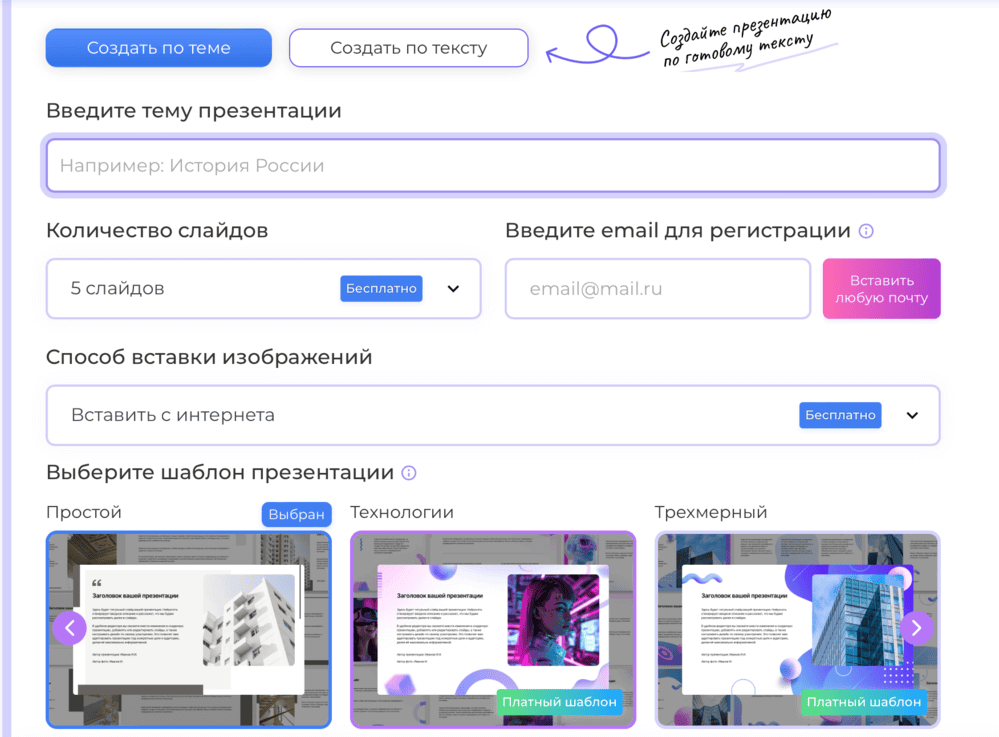This screenshot has height=737, width=999.
Task: Click the "Бесплатно" badge in slide count field
Action: (381, 289)
